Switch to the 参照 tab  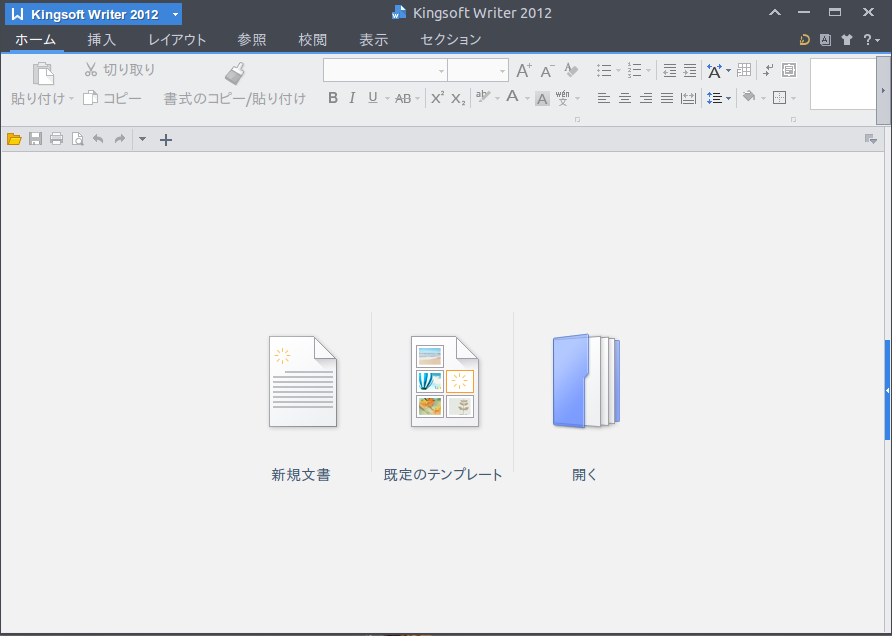click(251, 40)
